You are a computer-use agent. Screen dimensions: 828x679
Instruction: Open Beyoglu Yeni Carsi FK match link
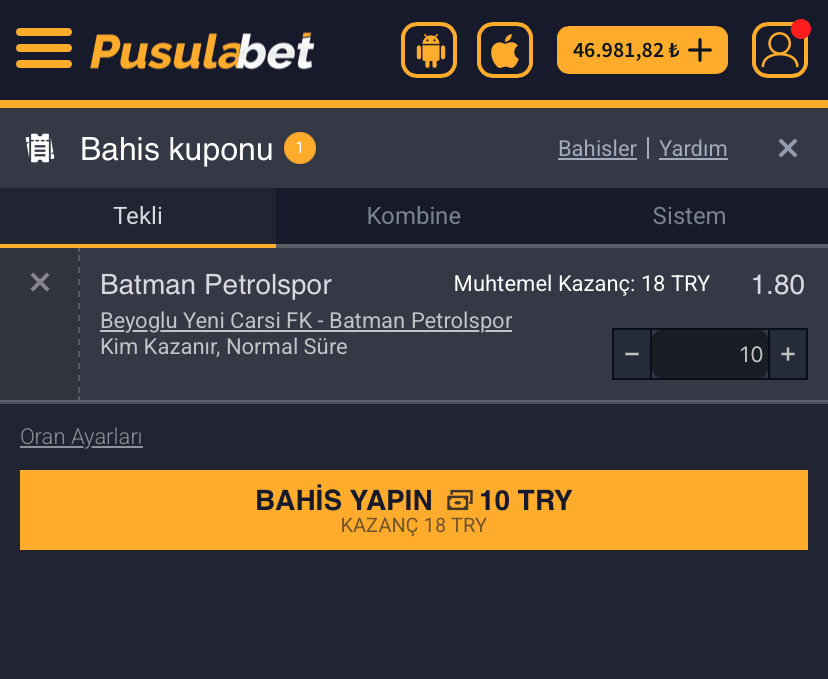(x=306, y=321)
